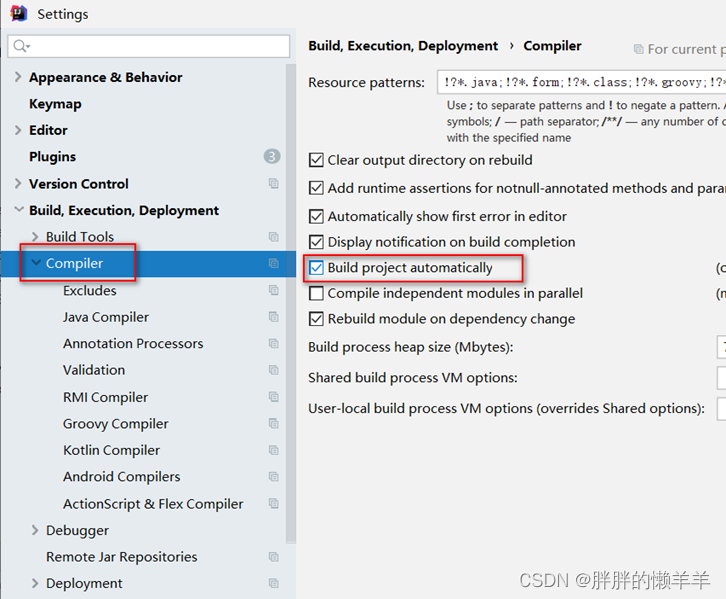
Task: Open Remote Jar Repositories settings
Action: [122, 557]
